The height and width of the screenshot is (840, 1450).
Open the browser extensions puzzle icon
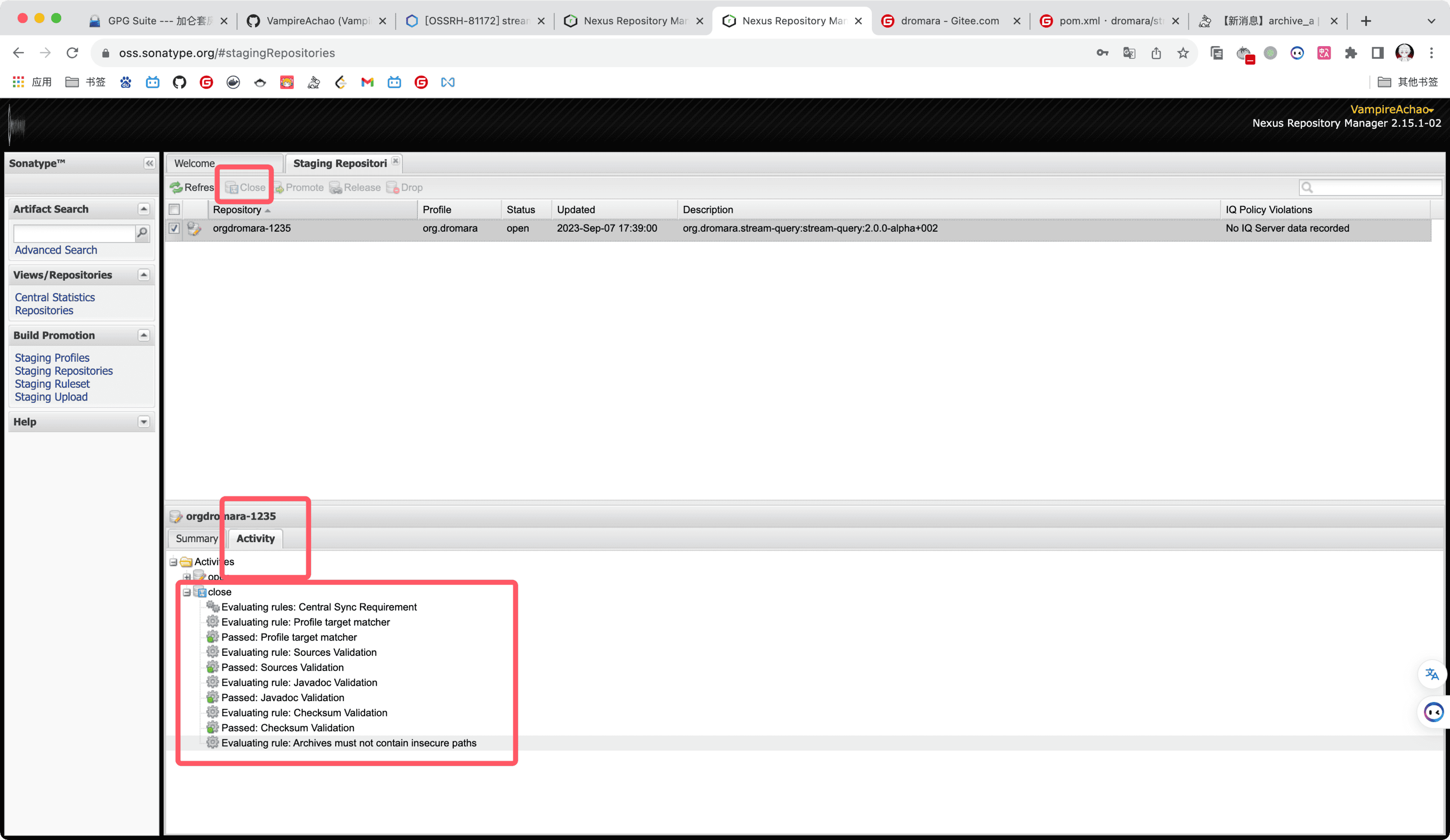click(x=1350, y=53)
